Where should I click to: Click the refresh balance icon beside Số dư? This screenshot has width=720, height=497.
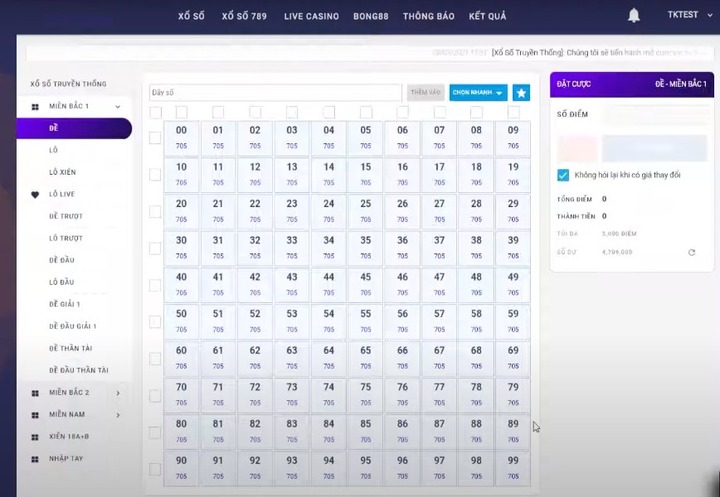[x=692, y=252]
